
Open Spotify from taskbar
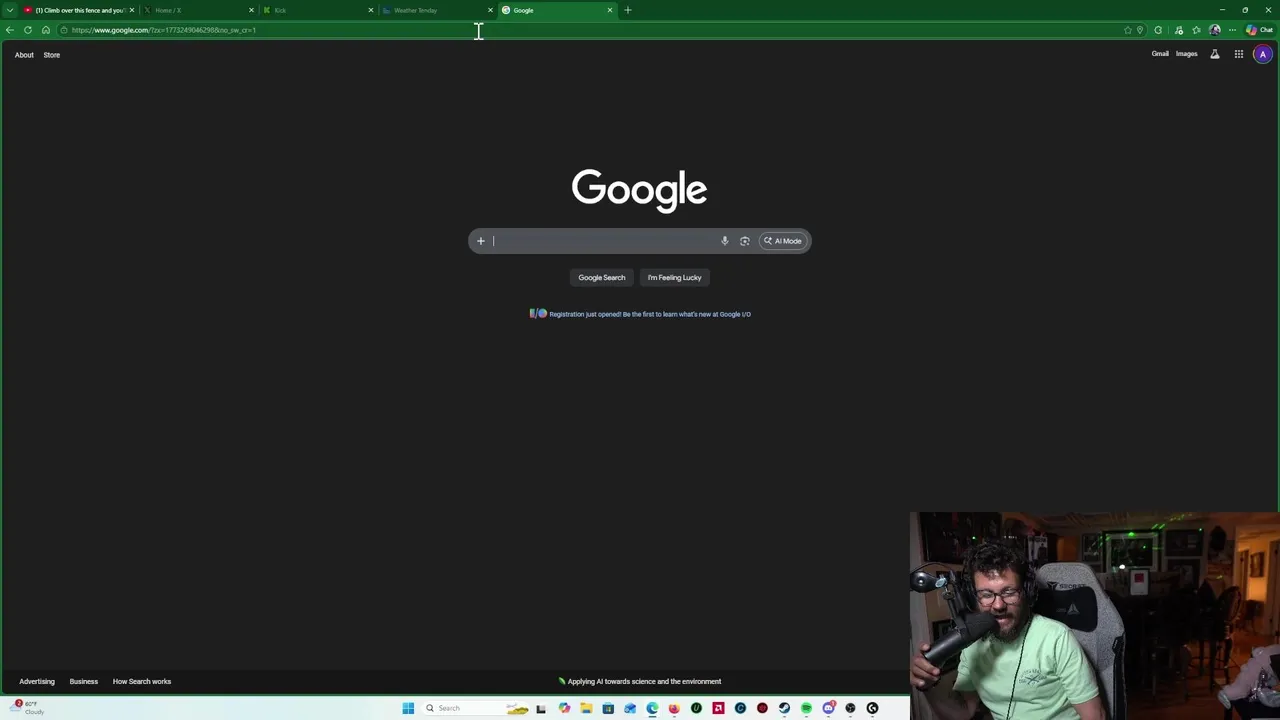point(806,708)
